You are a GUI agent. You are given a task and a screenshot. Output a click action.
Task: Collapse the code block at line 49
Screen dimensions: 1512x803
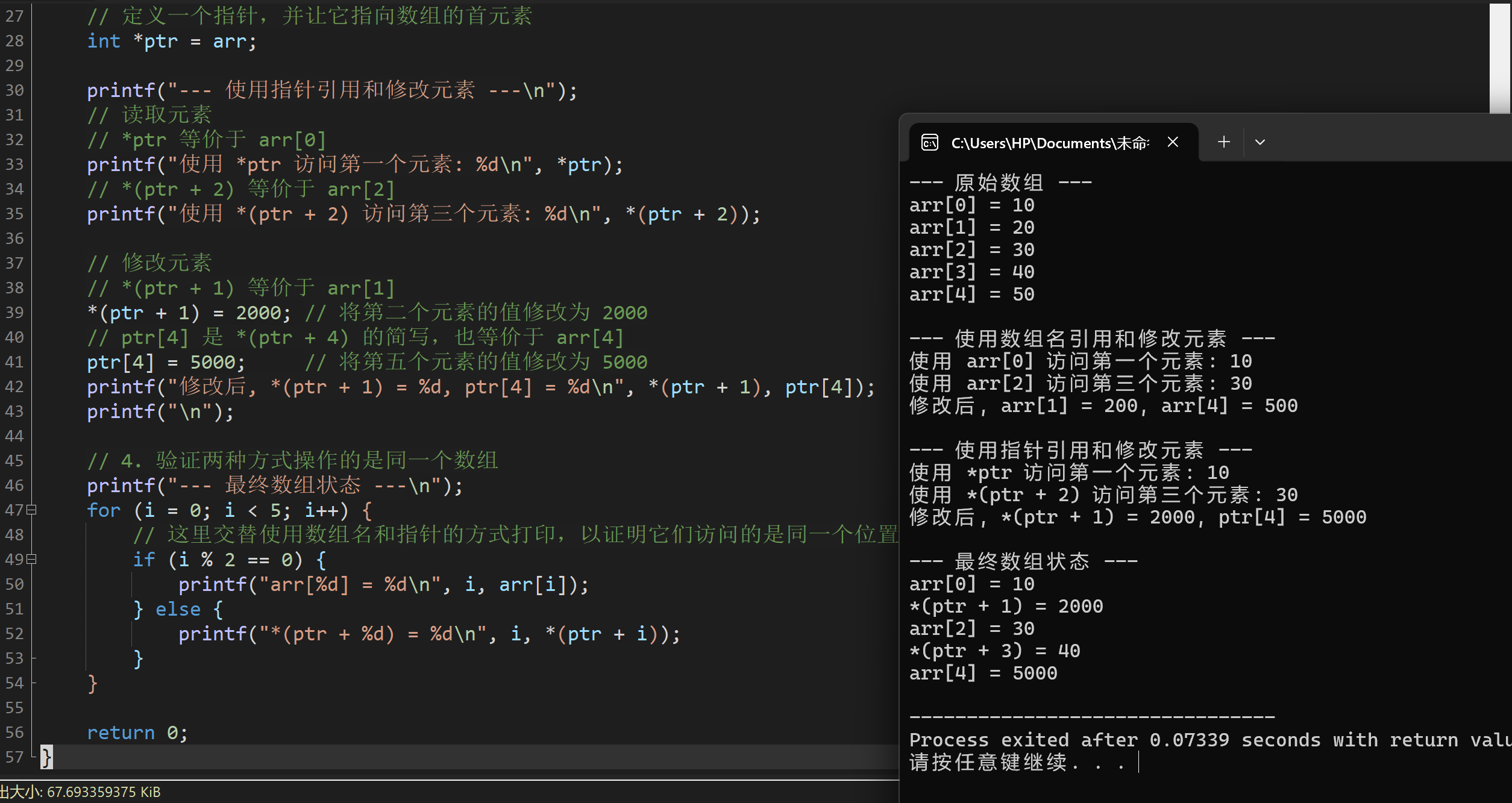[32, 559]
